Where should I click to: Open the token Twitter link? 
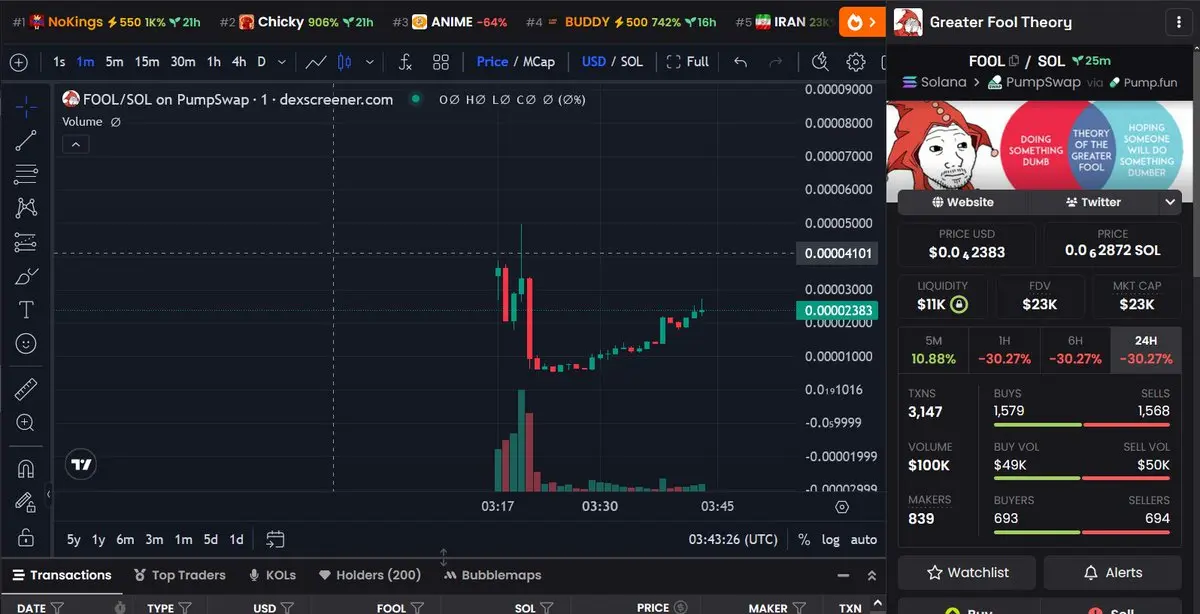(x=1093, y=202)
